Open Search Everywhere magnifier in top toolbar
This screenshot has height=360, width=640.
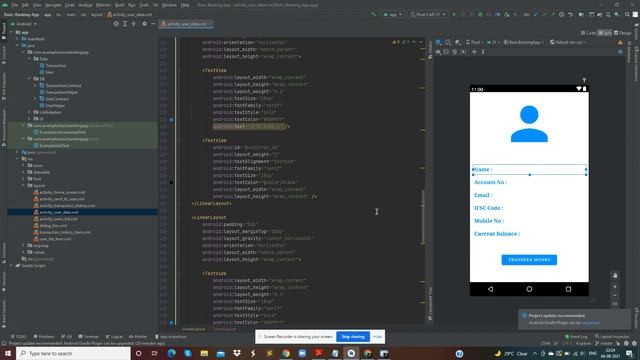[627, 14]
